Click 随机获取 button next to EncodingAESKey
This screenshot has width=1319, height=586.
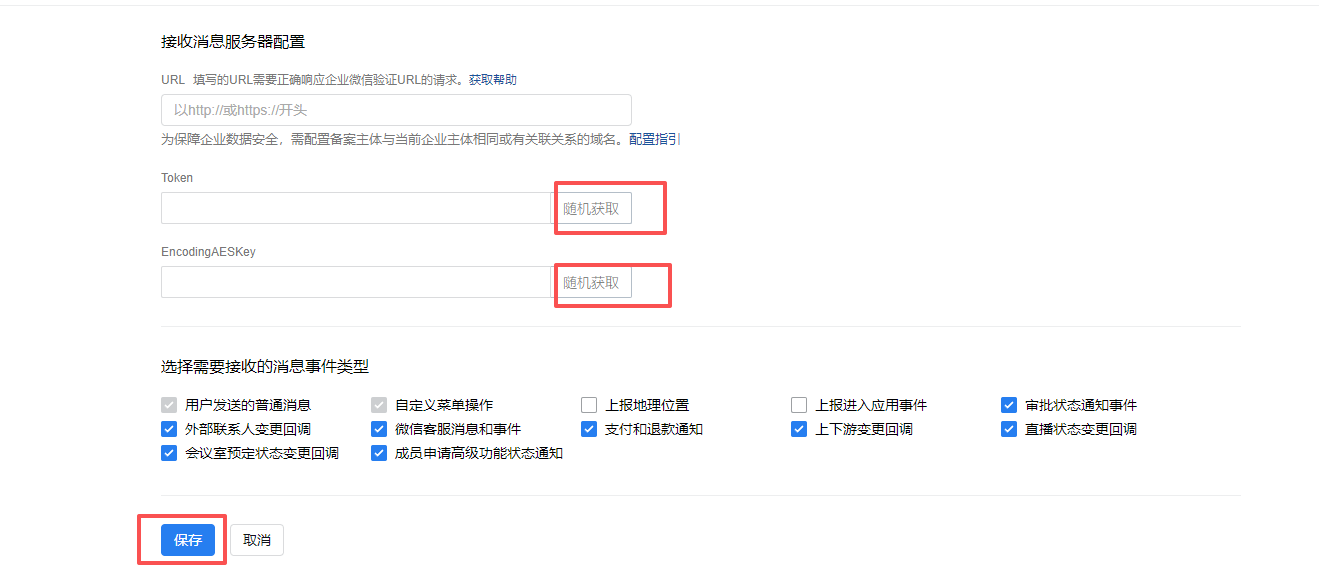[592, 282]
